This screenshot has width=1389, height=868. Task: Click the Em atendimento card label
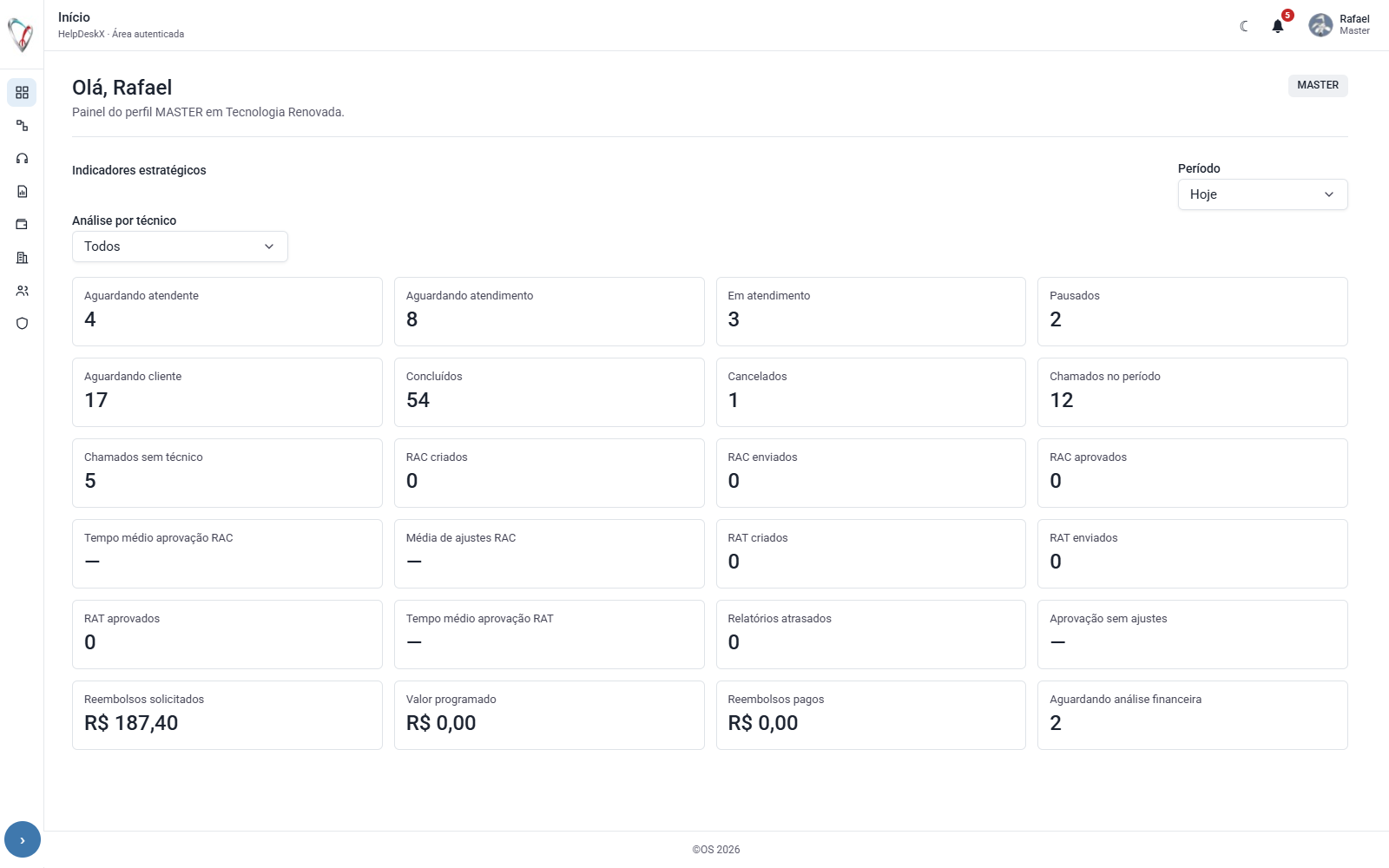pos(768,296)
